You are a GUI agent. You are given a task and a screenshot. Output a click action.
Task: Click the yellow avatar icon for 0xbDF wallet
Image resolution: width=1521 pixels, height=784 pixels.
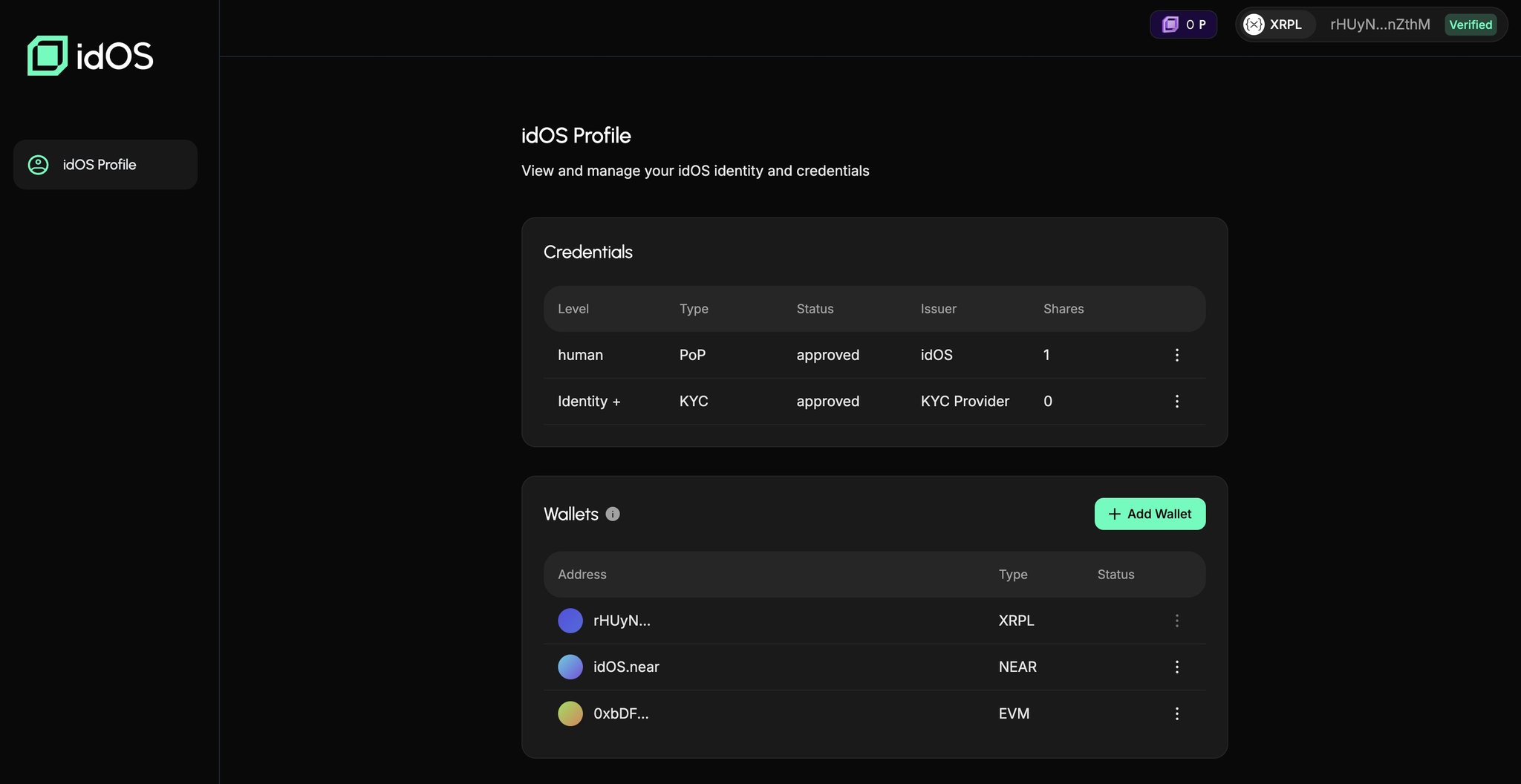(570, 713)
